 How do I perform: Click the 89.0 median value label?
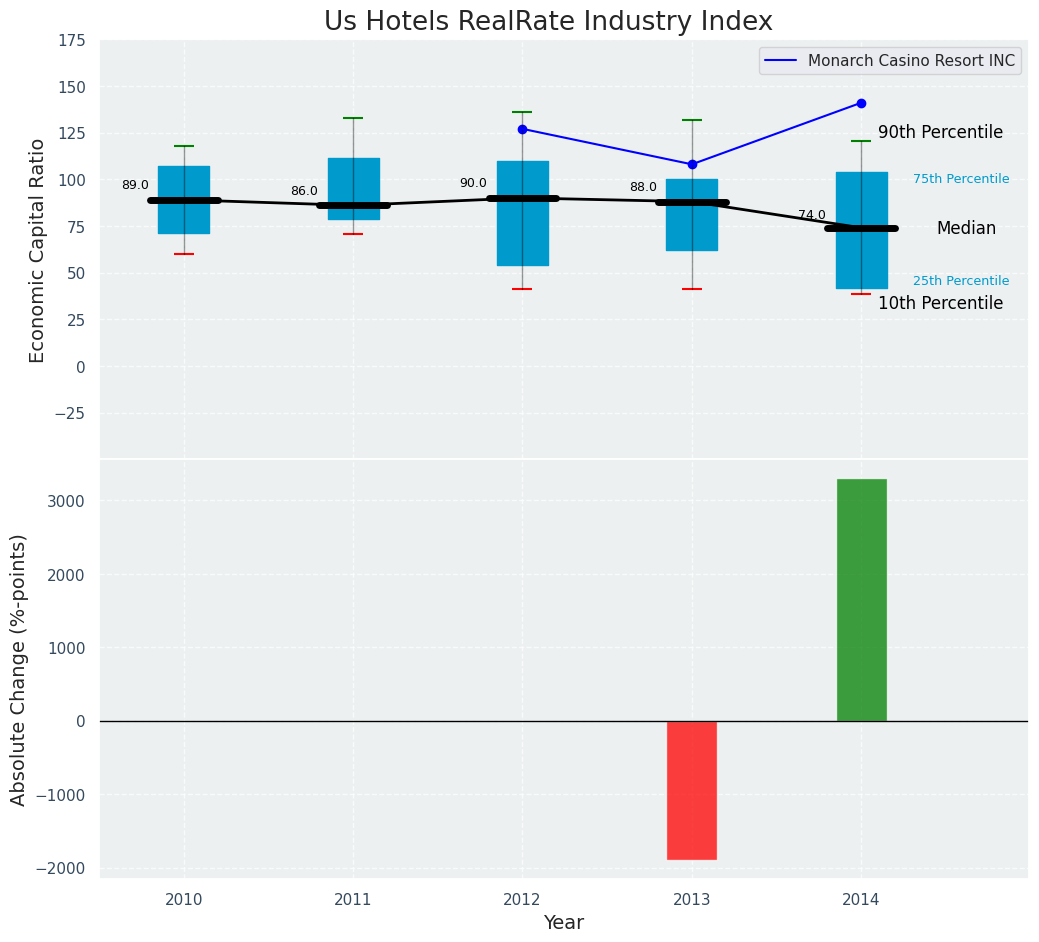[x=135, y=186]
